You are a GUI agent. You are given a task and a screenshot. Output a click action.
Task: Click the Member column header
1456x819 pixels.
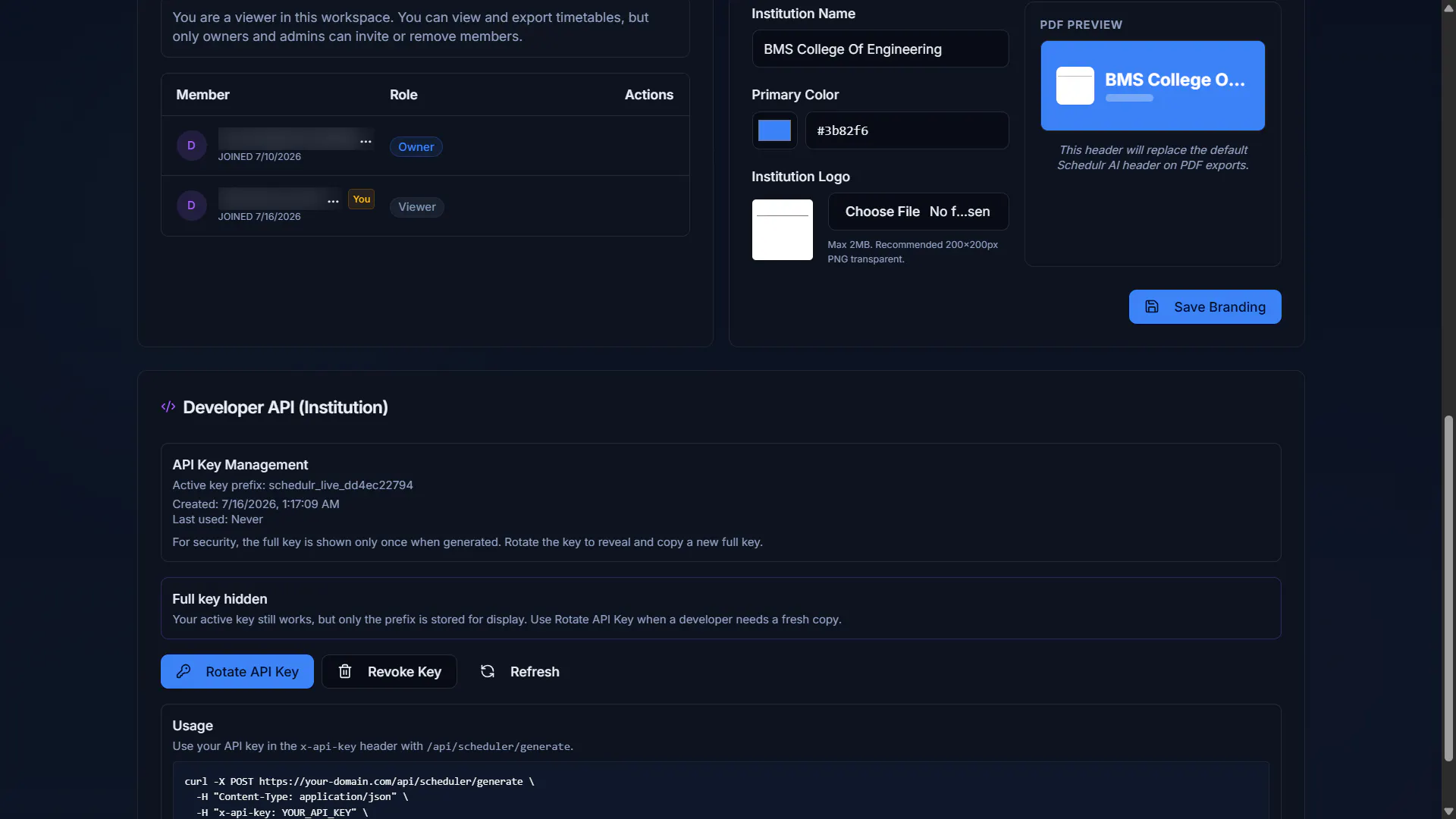202,95
